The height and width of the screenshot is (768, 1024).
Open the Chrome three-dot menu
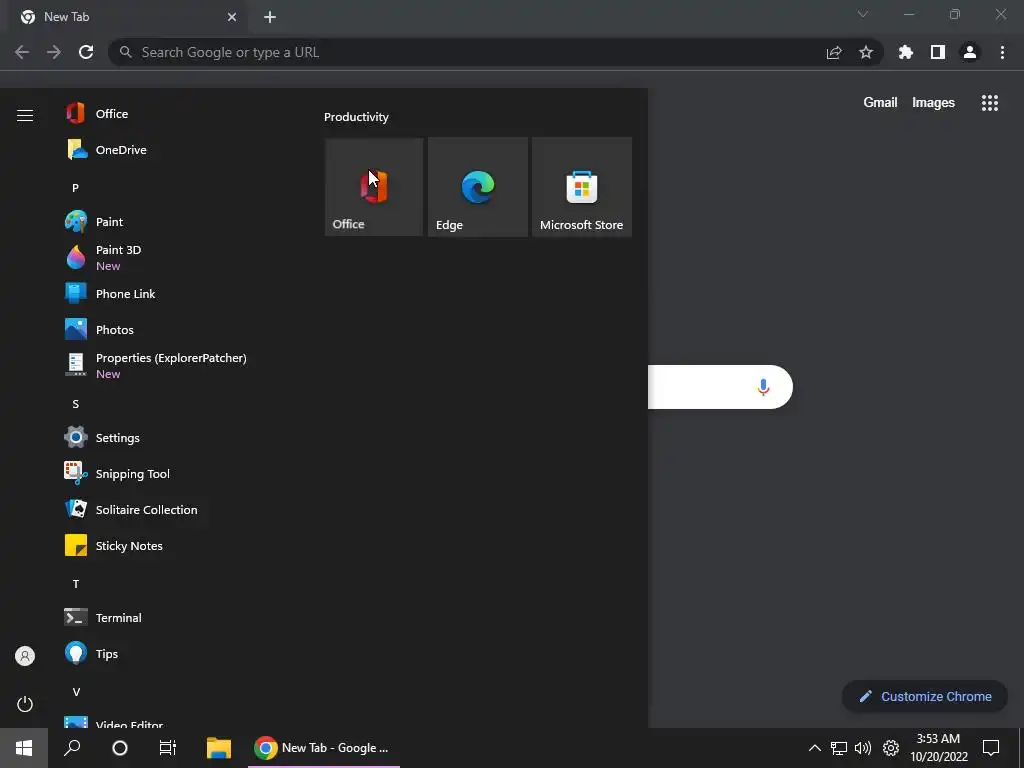[x=1002, y=52]
